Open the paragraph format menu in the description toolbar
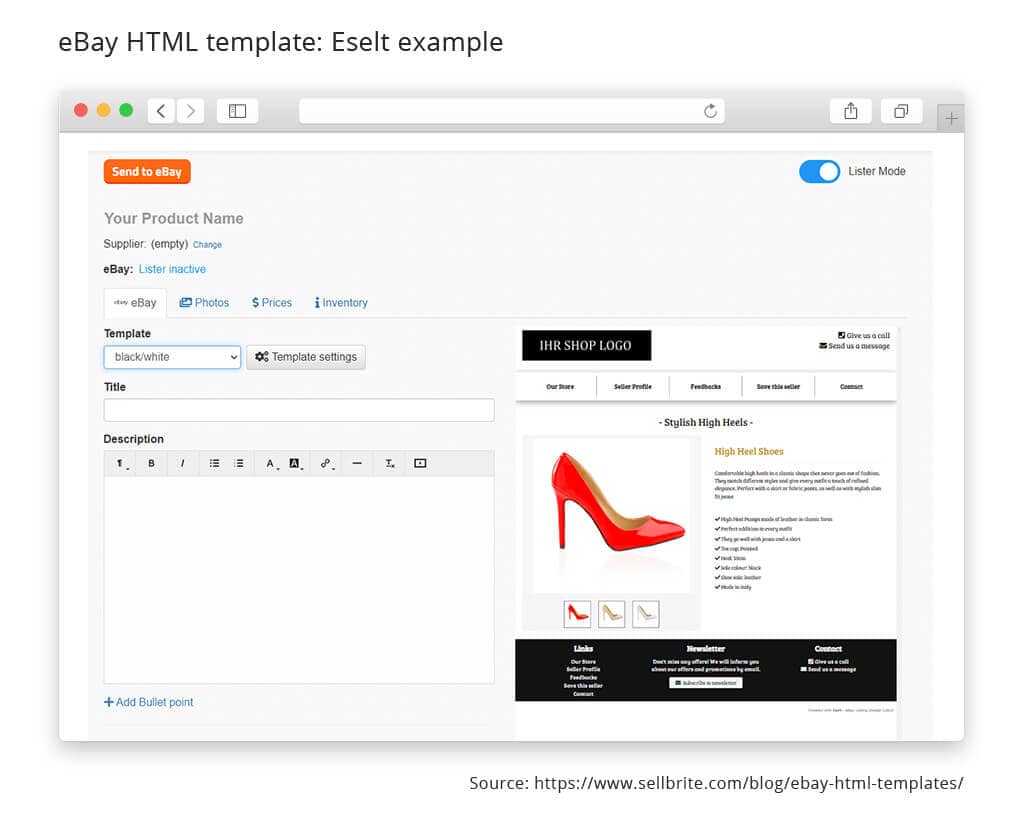 pyautogui.click(x=121, y=464)
